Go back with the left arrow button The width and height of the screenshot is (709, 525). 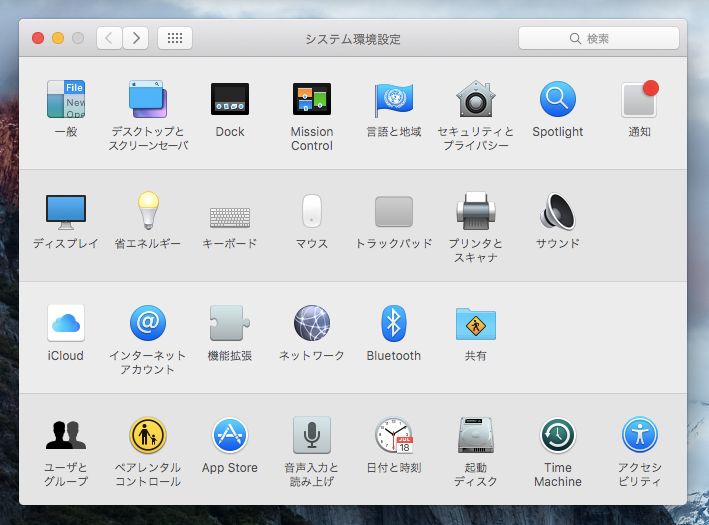point(109,38)
